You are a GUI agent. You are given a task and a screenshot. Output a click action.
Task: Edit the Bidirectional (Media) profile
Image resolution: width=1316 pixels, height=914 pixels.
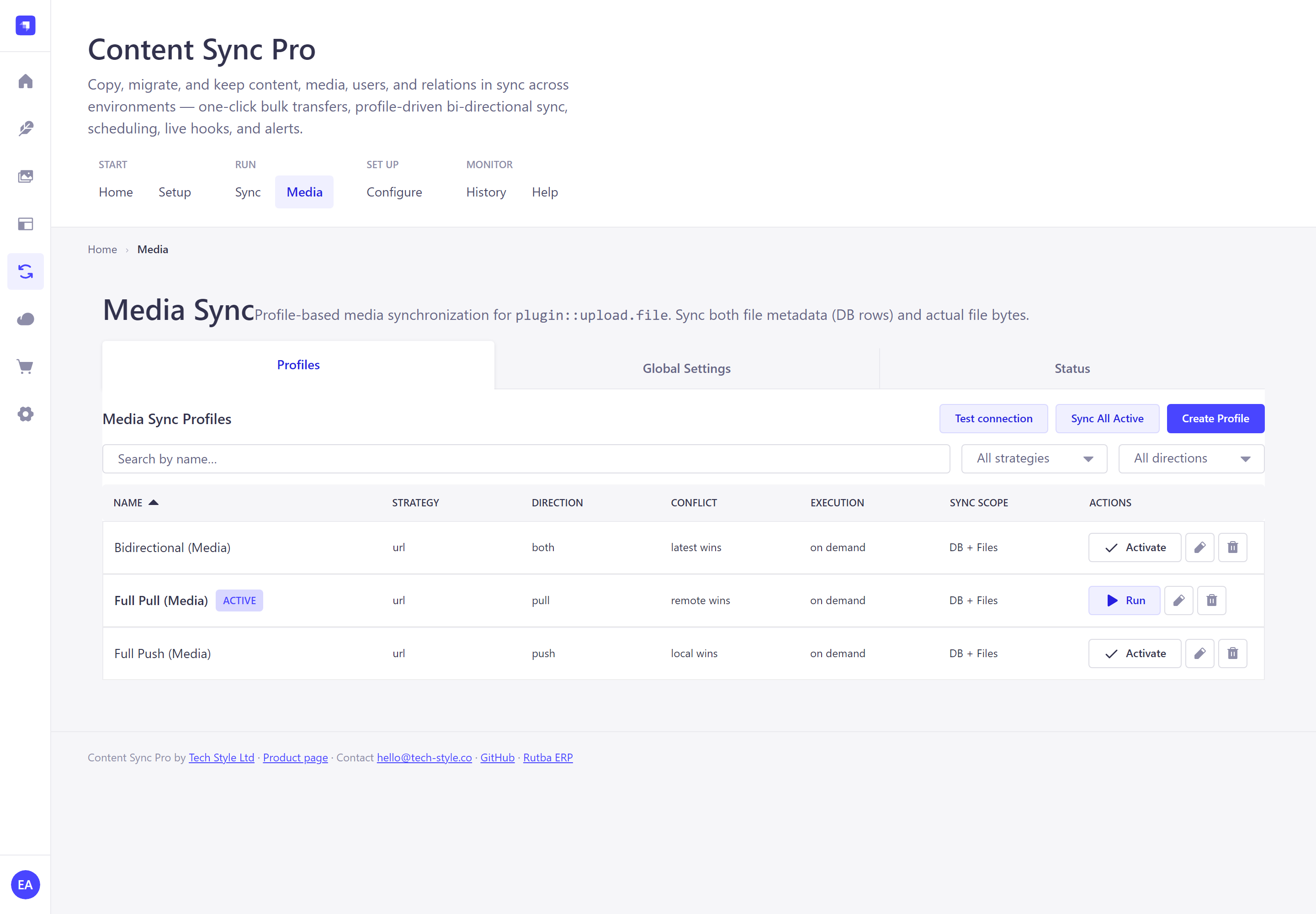tap(1200, 547)
